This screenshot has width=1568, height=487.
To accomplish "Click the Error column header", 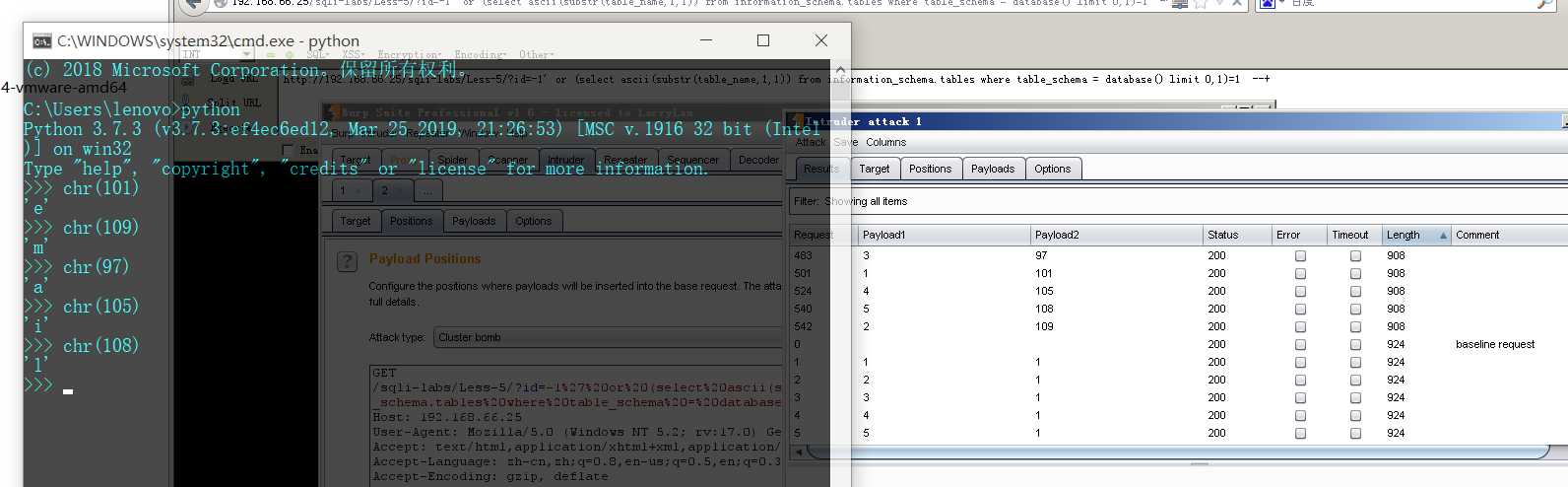I will tap(1298, 235).
